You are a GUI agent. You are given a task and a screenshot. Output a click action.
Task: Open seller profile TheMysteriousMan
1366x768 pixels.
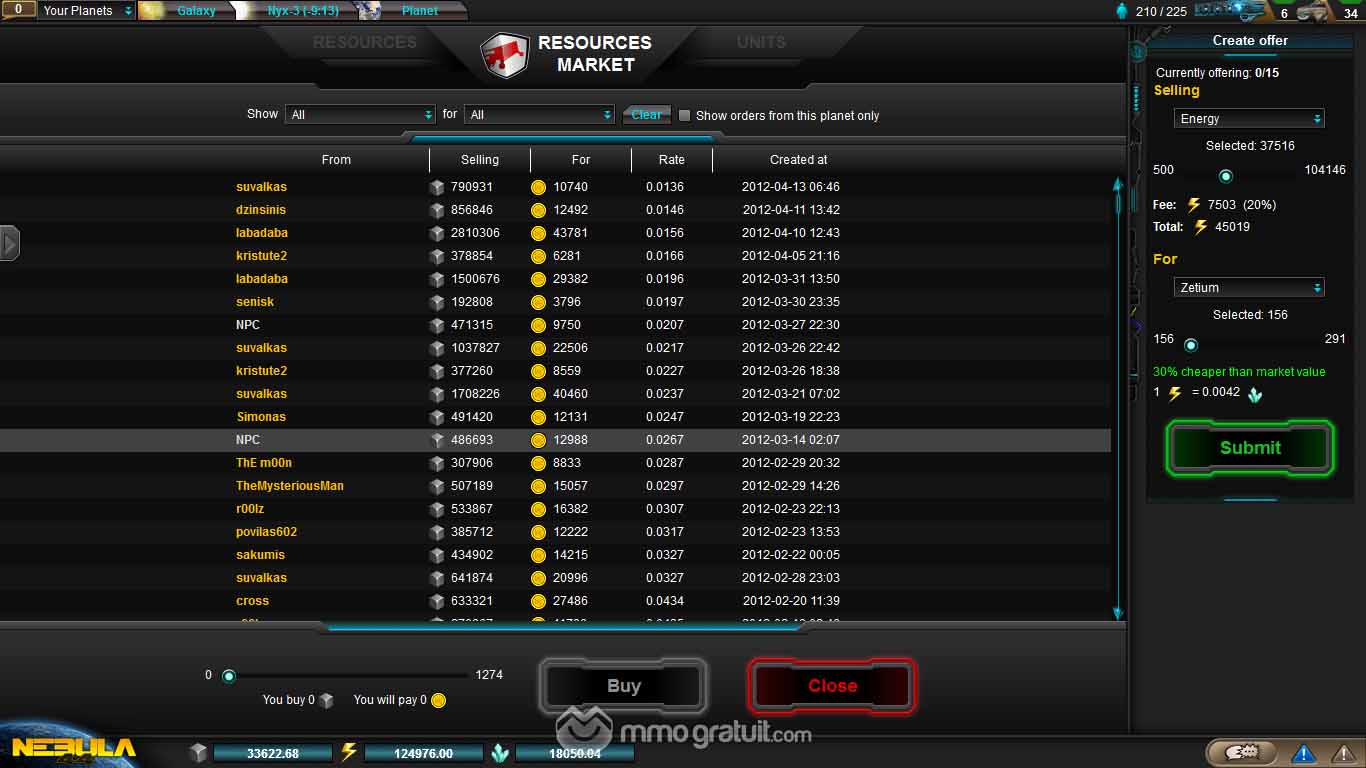(290, 486)
